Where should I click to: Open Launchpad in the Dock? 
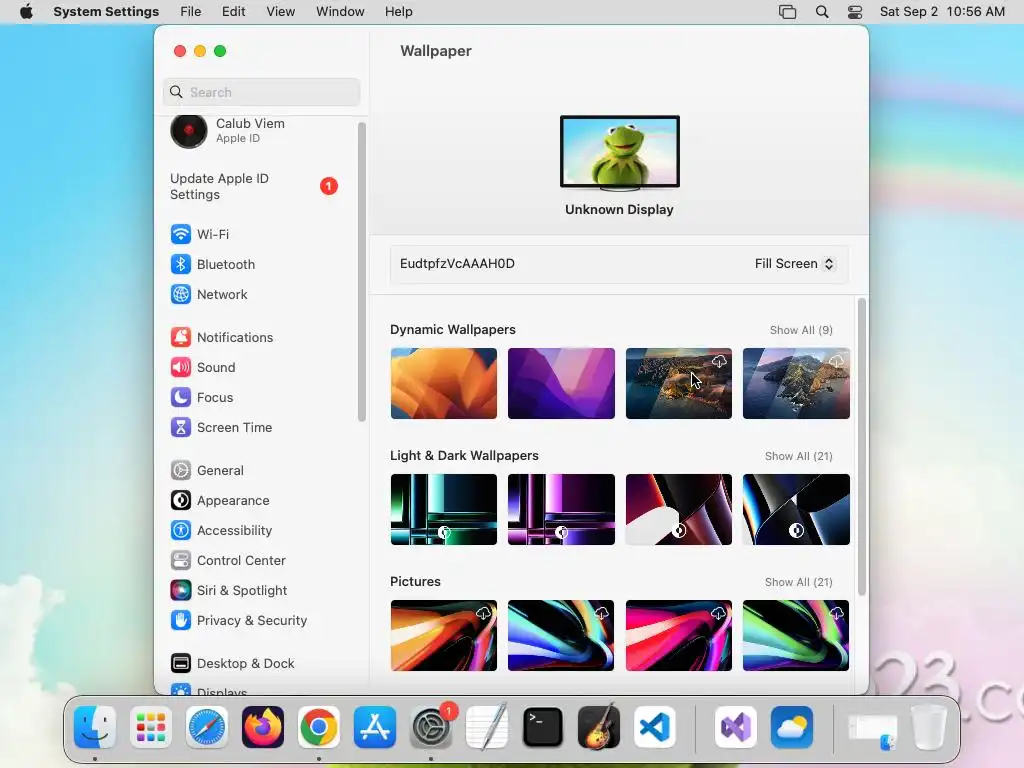[151, 726]
